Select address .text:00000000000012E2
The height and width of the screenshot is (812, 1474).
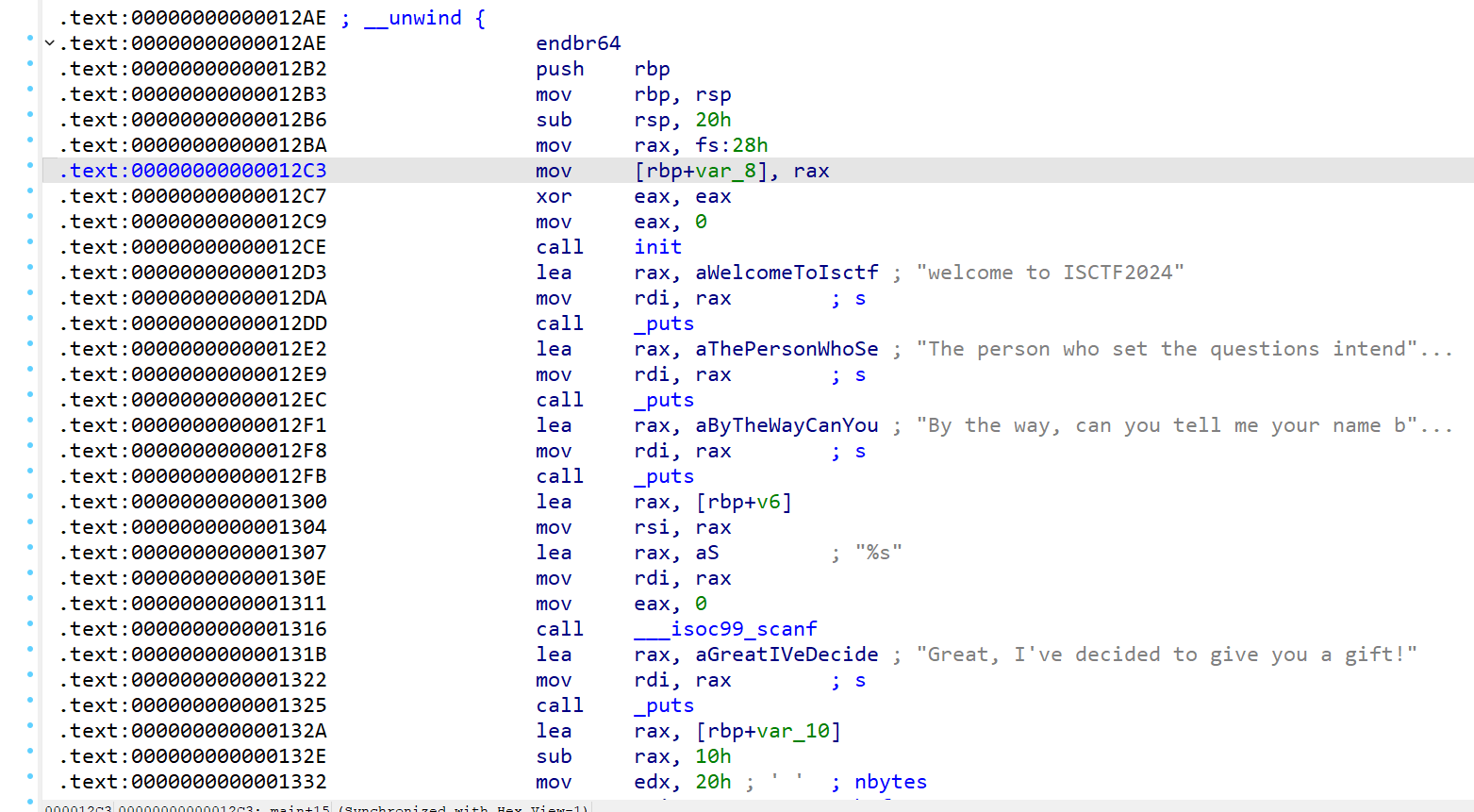[x=192, y=349]
